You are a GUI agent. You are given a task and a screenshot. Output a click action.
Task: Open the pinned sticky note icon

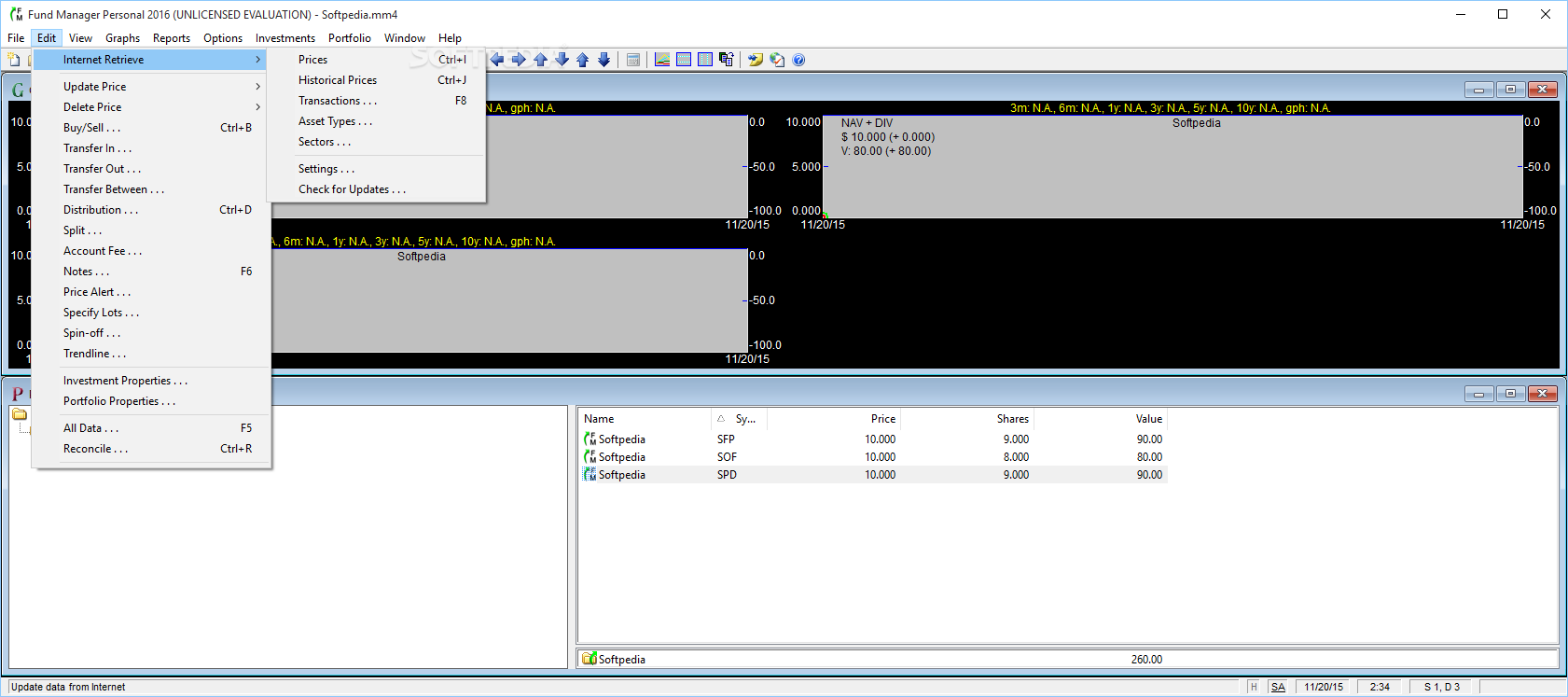coord(756,60)
